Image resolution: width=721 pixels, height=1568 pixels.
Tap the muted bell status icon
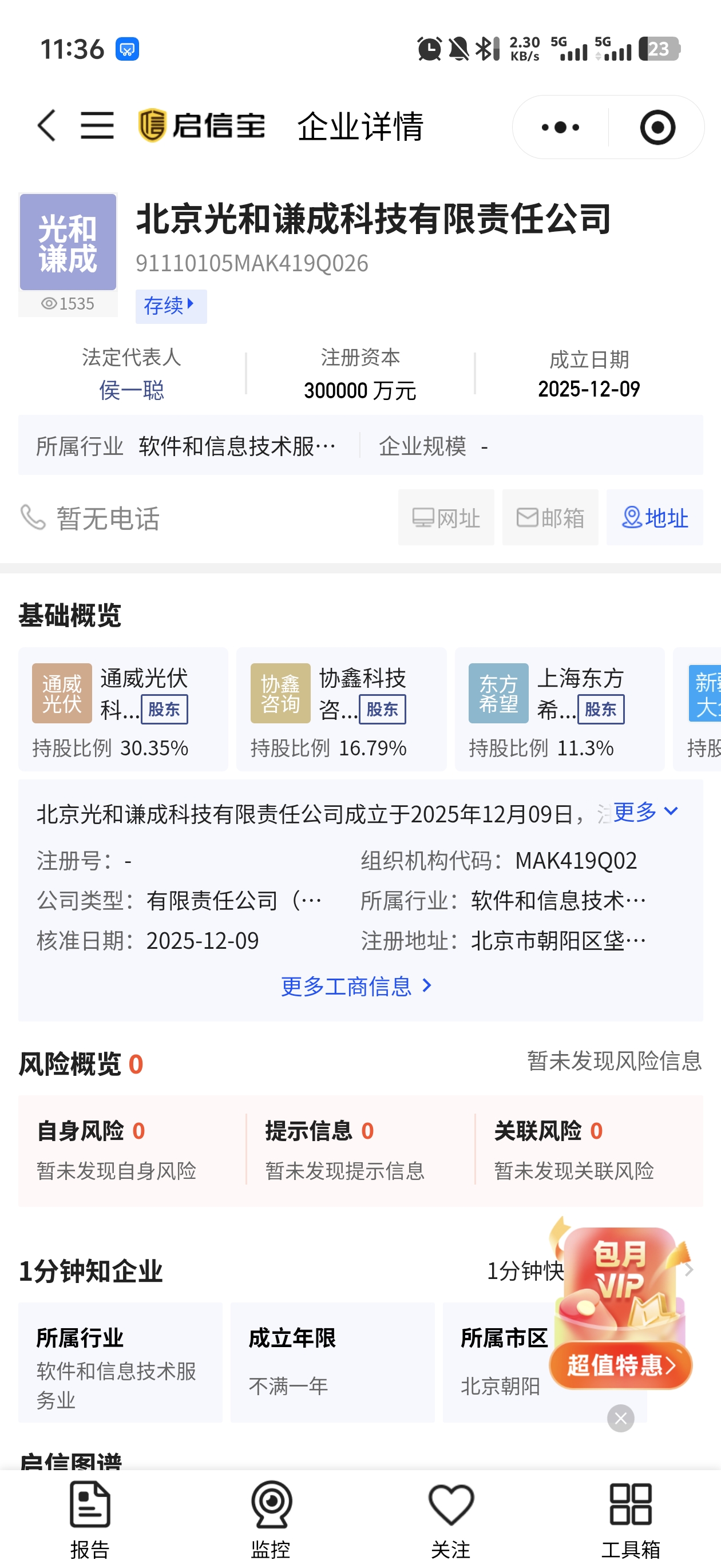point(459,49)
